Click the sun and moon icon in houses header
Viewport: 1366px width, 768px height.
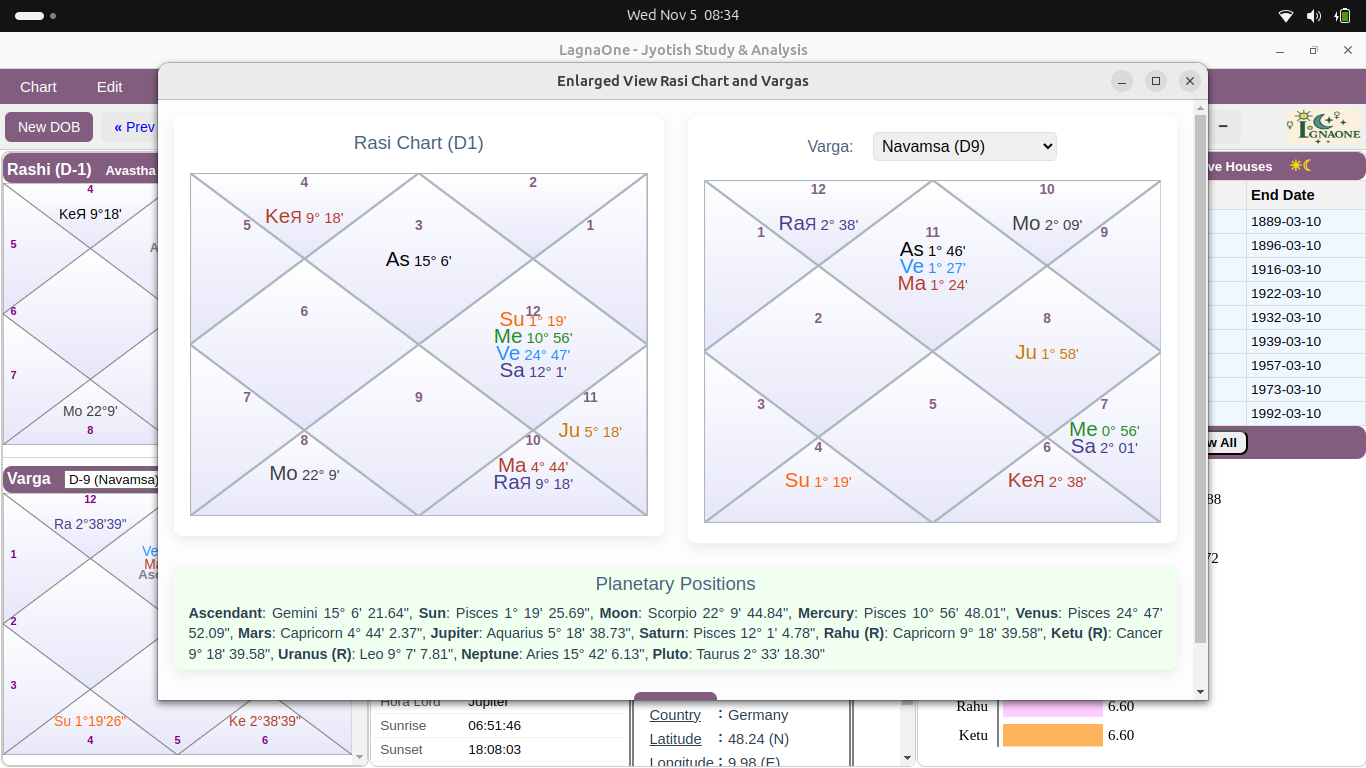1300,166
